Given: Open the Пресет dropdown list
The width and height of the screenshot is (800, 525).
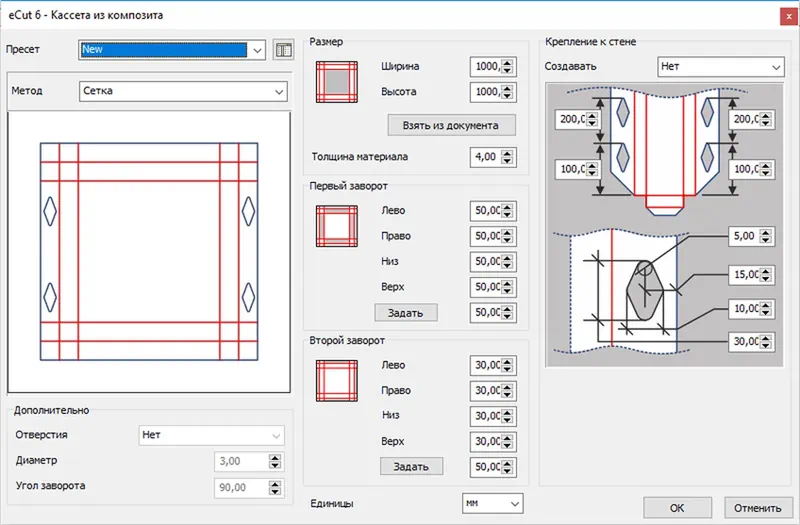Looking at the screenshot, I should 258,50.
